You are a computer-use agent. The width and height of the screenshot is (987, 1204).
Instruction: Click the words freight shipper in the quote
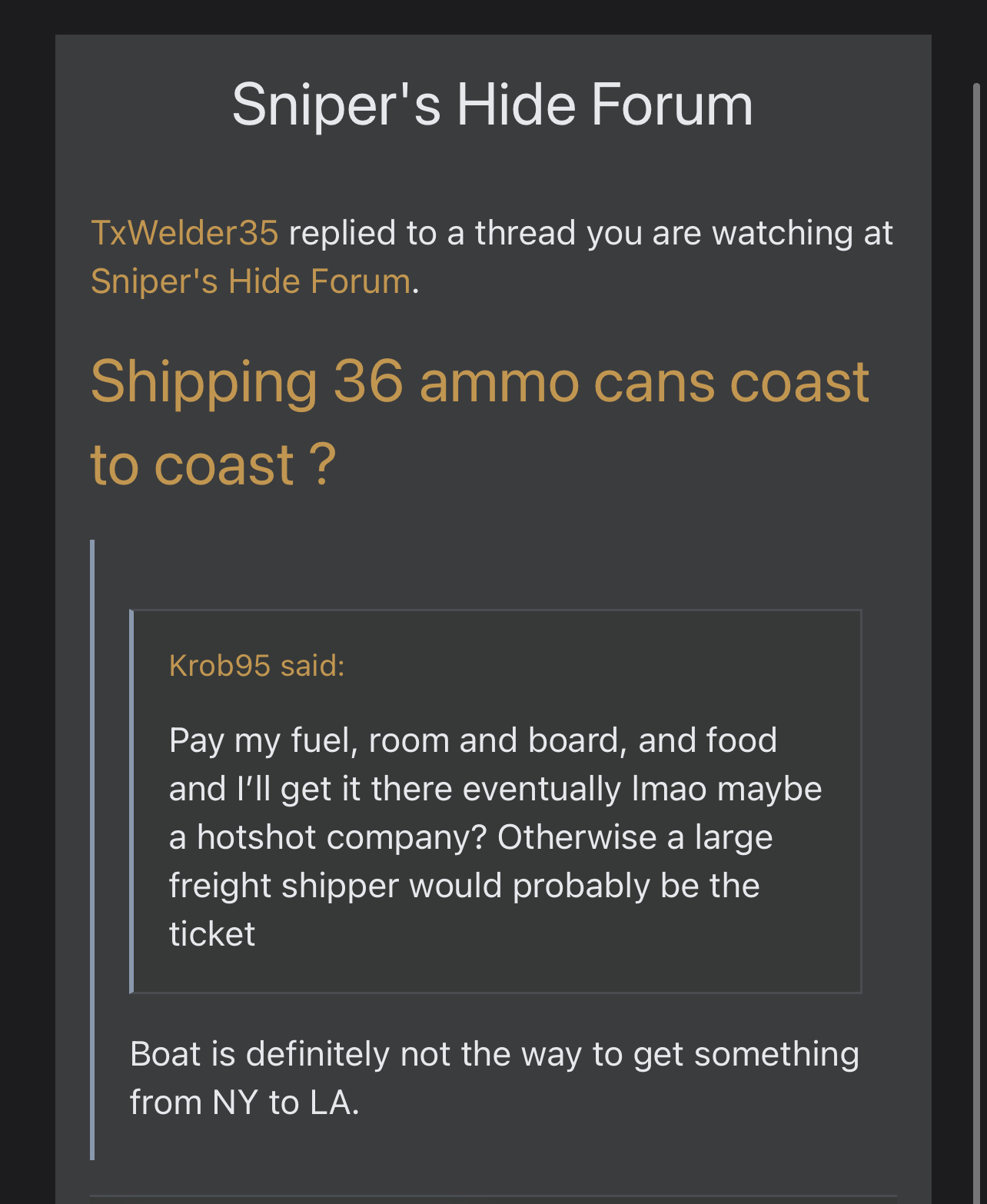tap(284, 886)
